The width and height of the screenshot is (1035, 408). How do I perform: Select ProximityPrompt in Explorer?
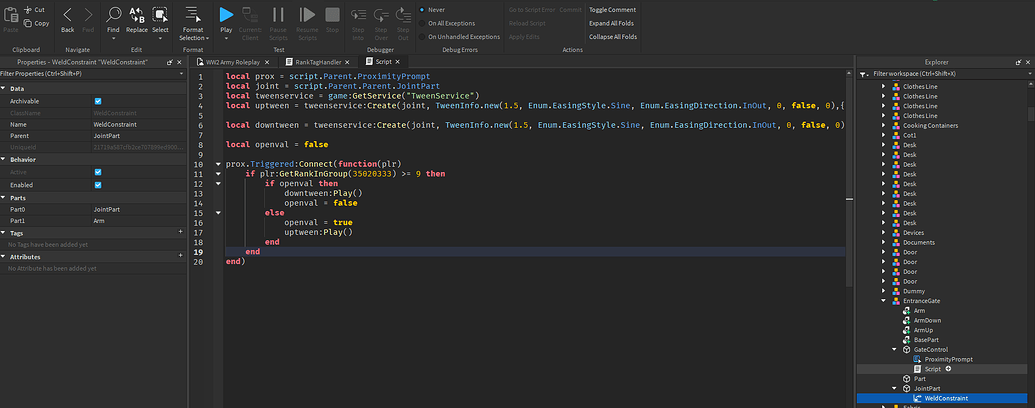(x=949, y=359)
